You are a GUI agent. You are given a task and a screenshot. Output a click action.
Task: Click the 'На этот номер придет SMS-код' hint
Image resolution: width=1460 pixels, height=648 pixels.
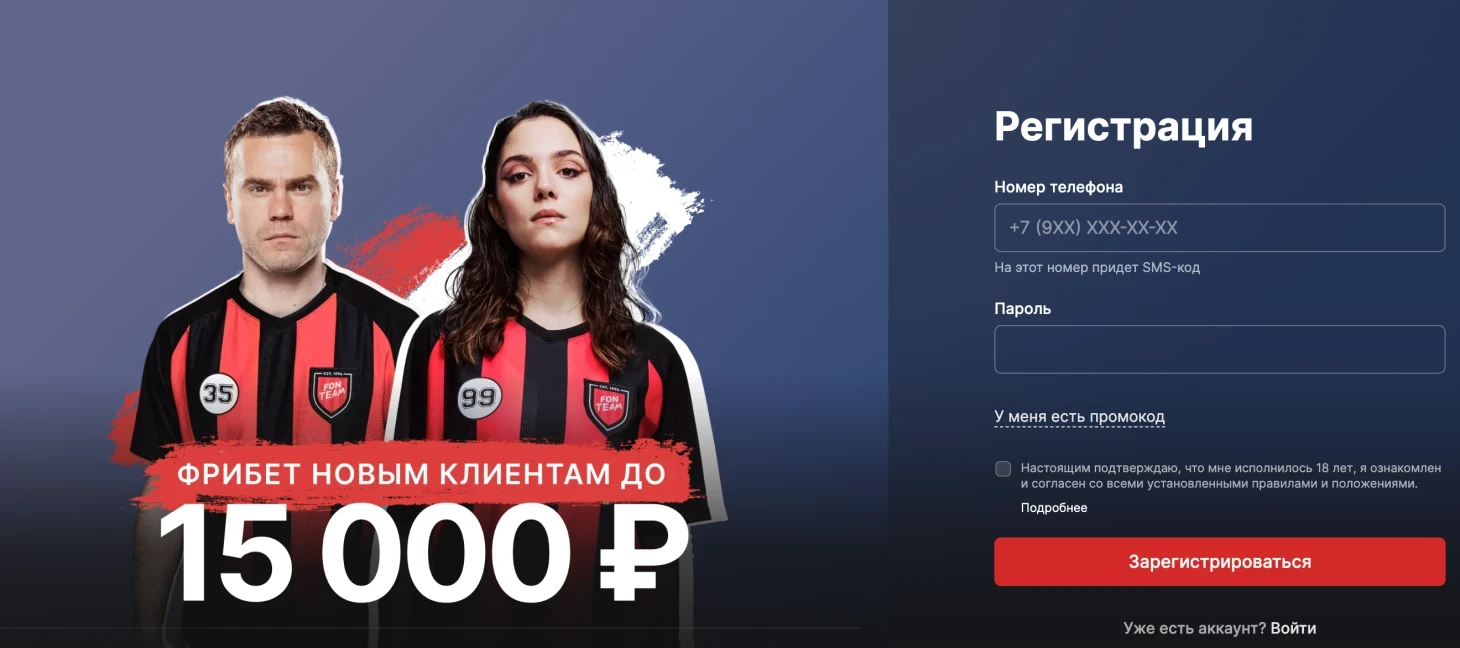point(1097,268)
